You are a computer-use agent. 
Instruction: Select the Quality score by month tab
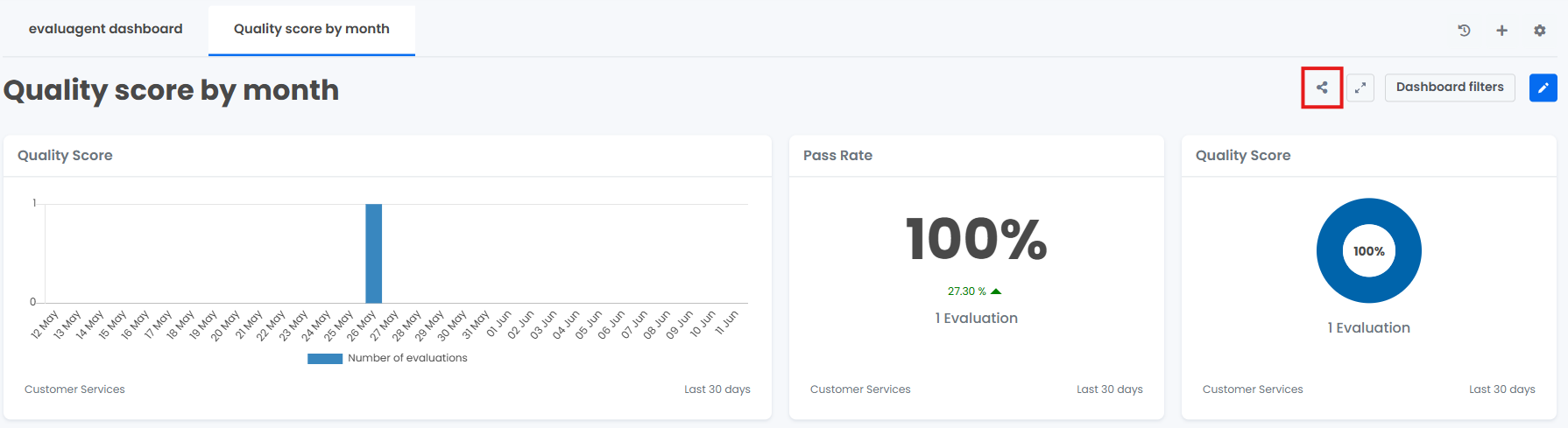coord(312,29)
